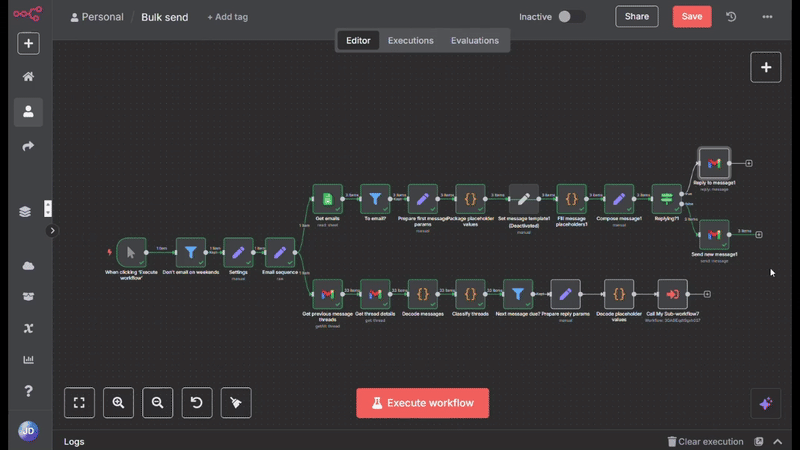The width and height of the screenshot is (800, 450).
Task: Select the Get thread details Gmail node
Action: coord(375,294)
